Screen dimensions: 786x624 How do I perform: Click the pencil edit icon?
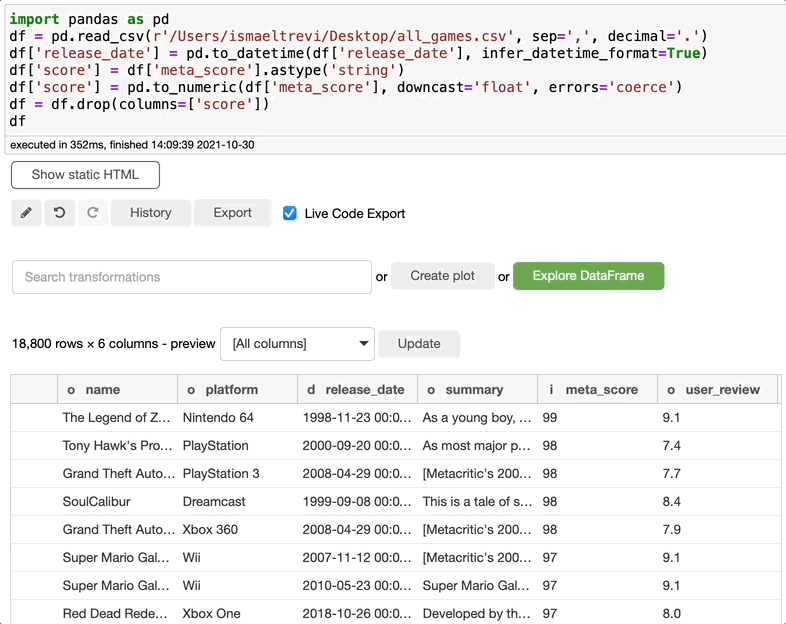(x=26, y=213)
